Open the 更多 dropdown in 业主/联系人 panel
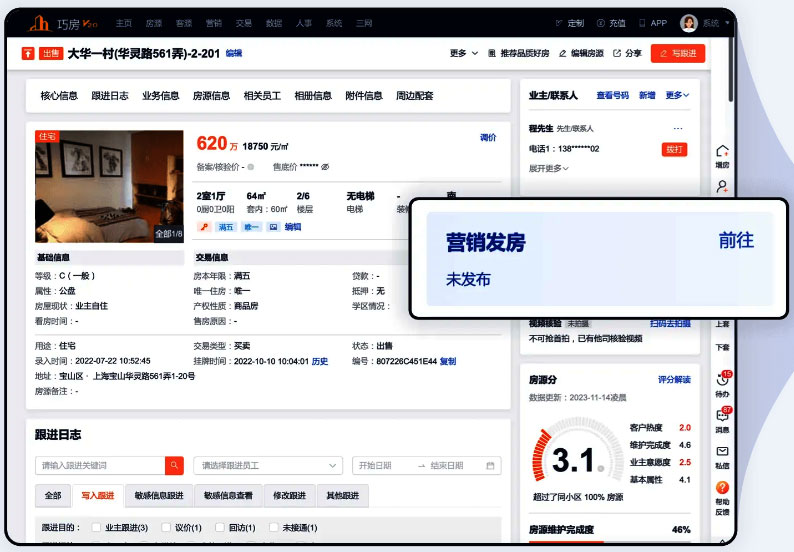 678,95
